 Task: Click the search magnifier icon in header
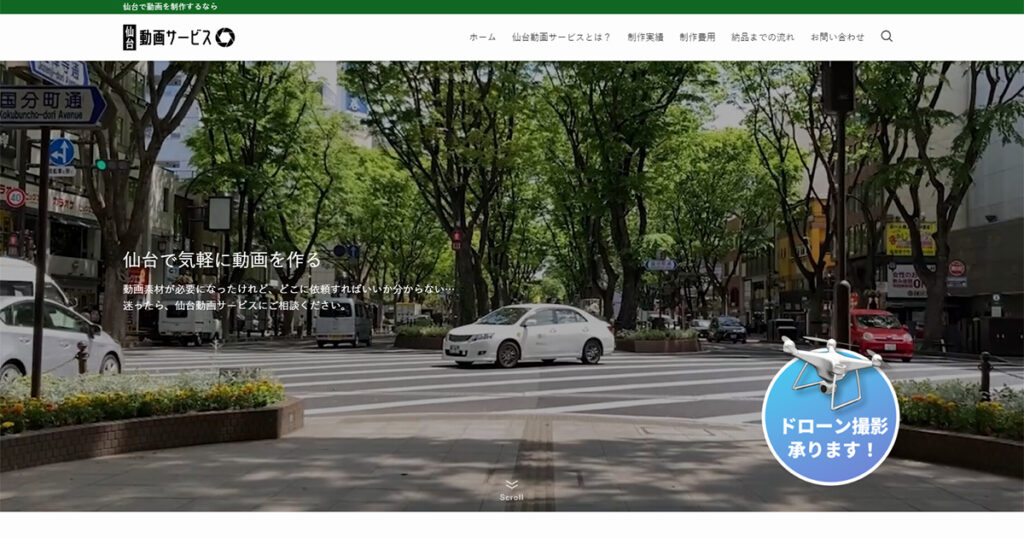(x=886, y=37)
